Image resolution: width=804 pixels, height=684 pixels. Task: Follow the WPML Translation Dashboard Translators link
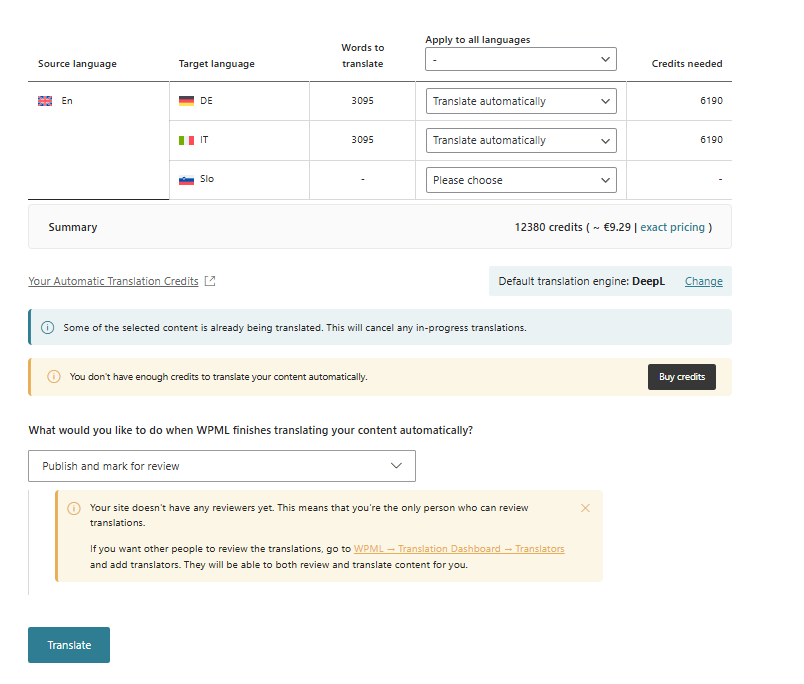(x=459, y=549)
